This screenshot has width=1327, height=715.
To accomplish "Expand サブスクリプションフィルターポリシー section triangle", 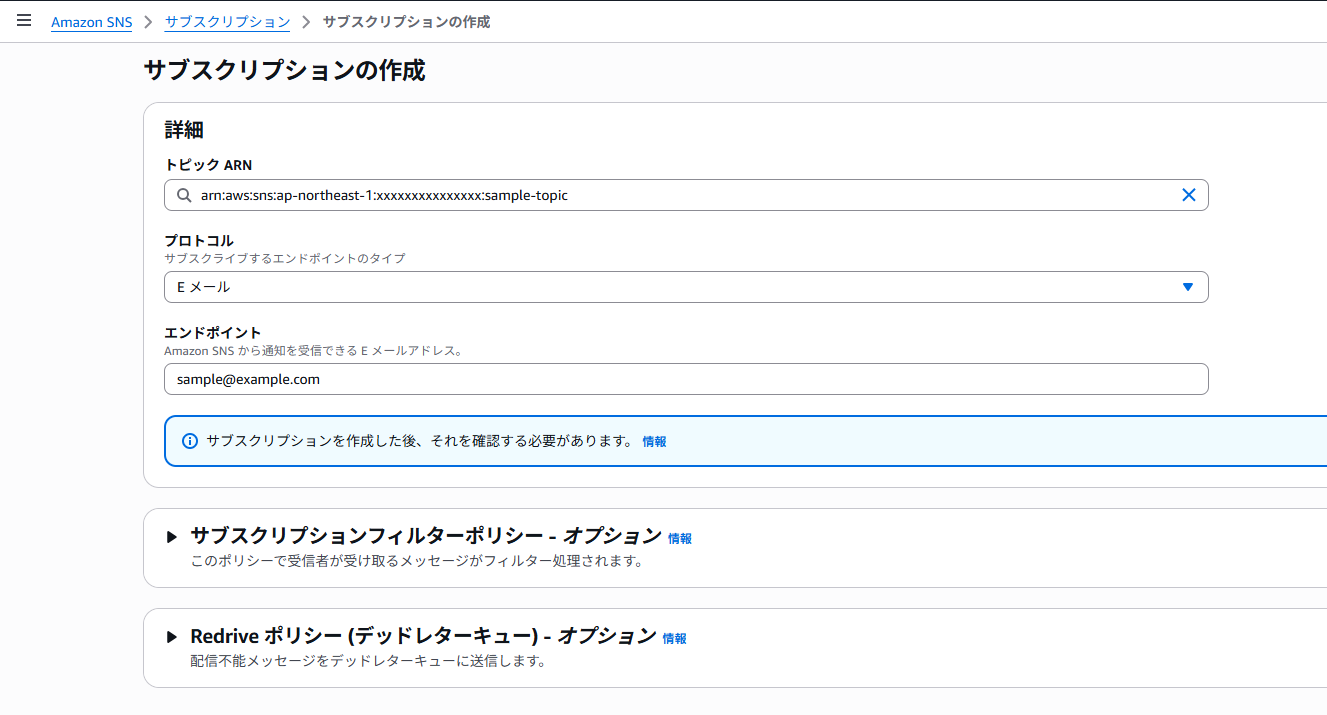I will point(171,537).
